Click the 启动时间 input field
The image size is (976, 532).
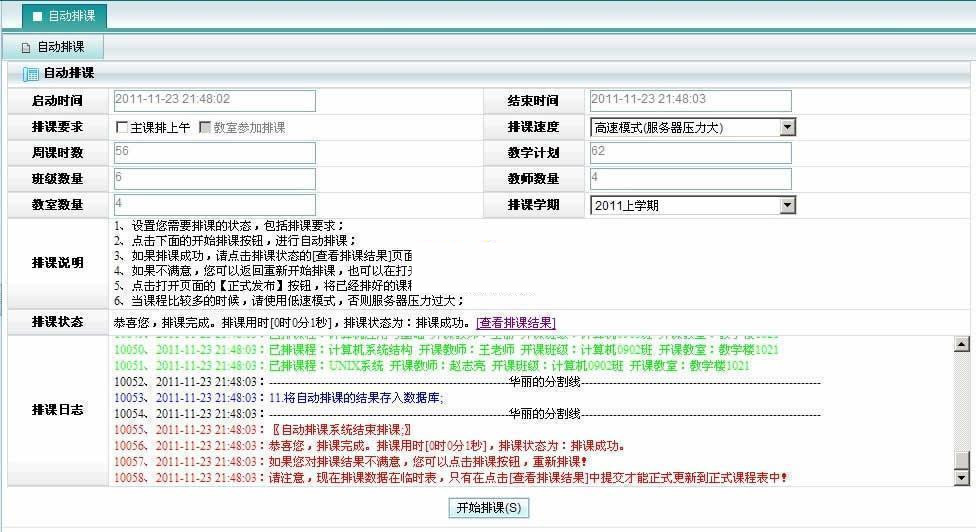pyautogui.click(x=215, y=101)
